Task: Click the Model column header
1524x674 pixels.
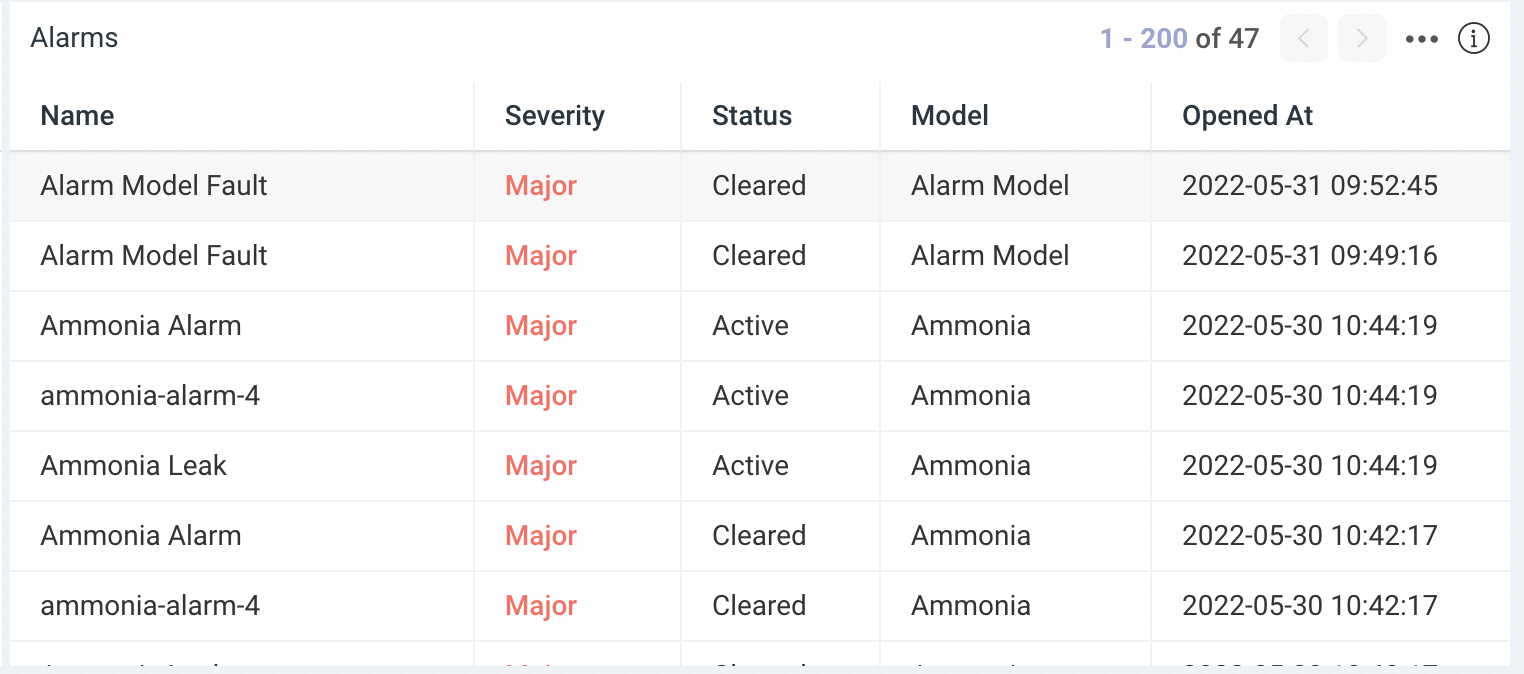Action: coord(950,116)
